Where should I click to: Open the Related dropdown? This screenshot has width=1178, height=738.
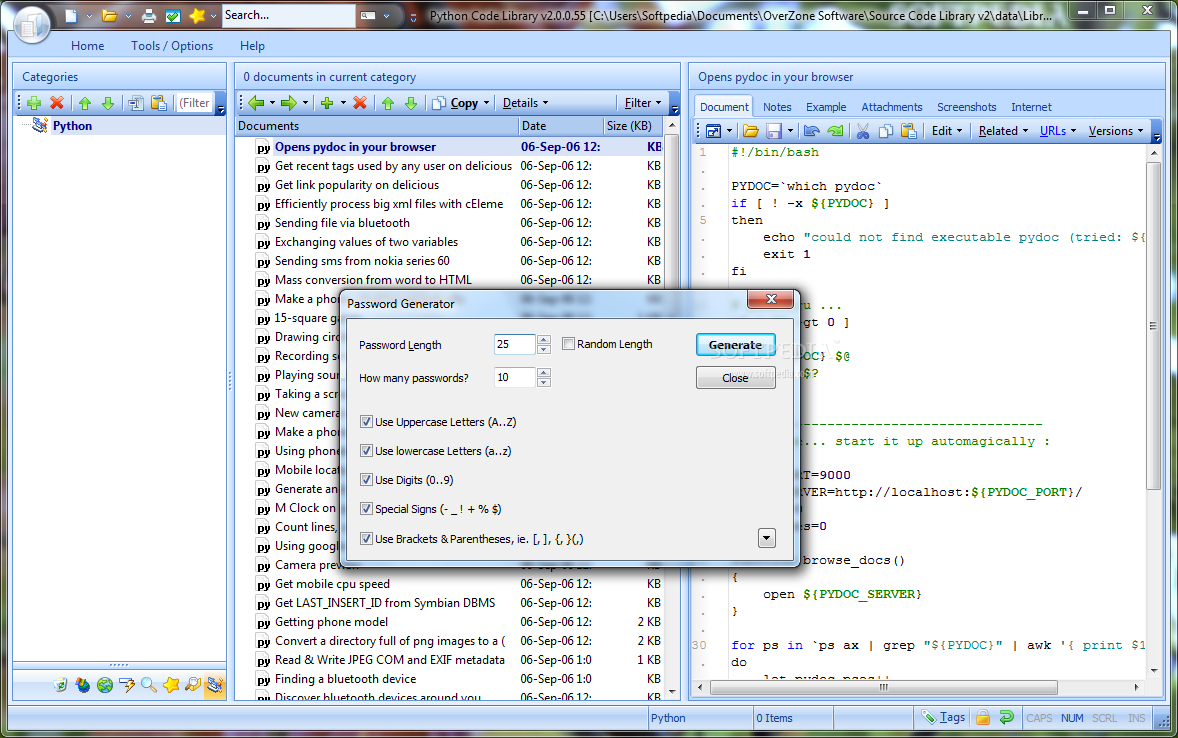(1003, 131)
